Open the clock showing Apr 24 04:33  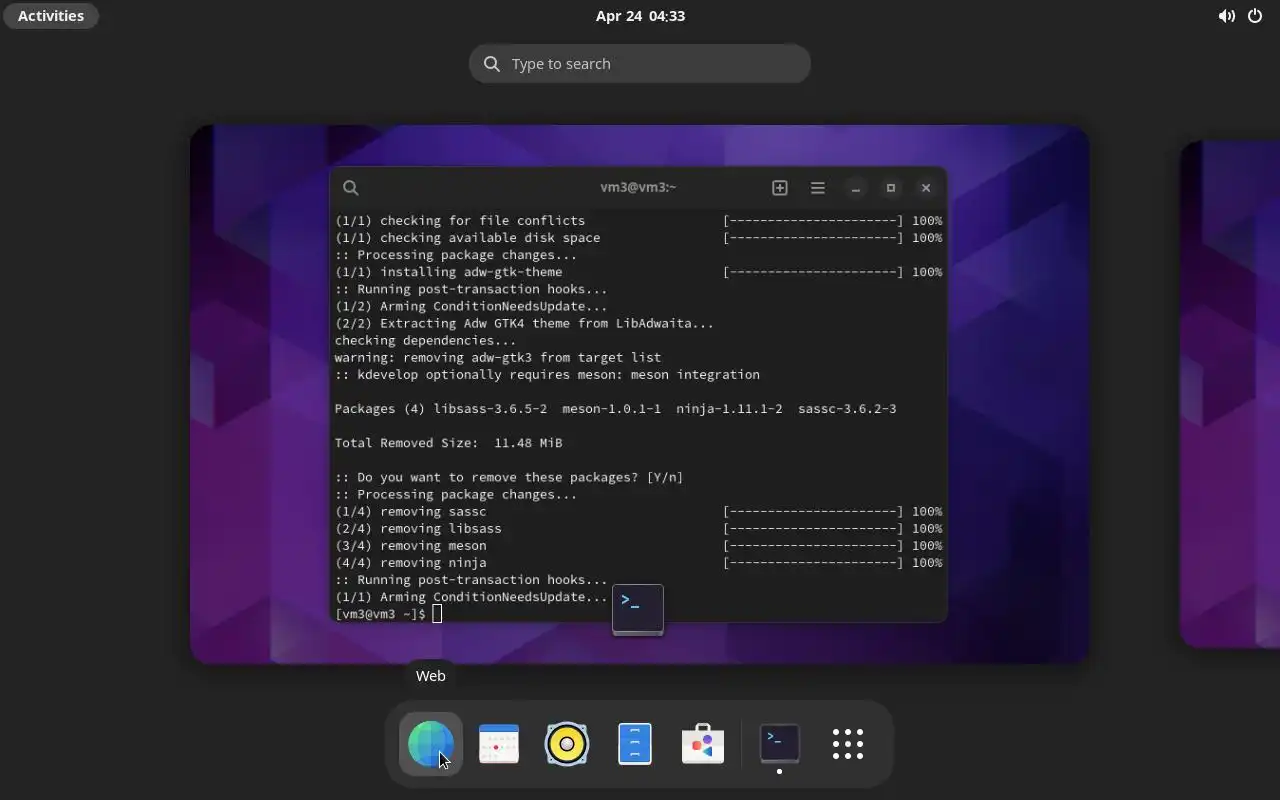coord(640,16)
